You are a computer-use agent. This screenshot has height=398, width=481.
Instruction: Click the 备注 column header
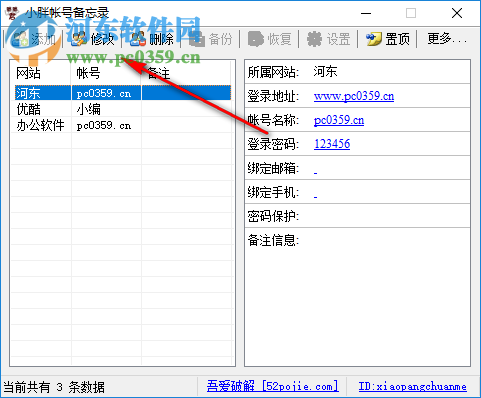click(159, 73)
